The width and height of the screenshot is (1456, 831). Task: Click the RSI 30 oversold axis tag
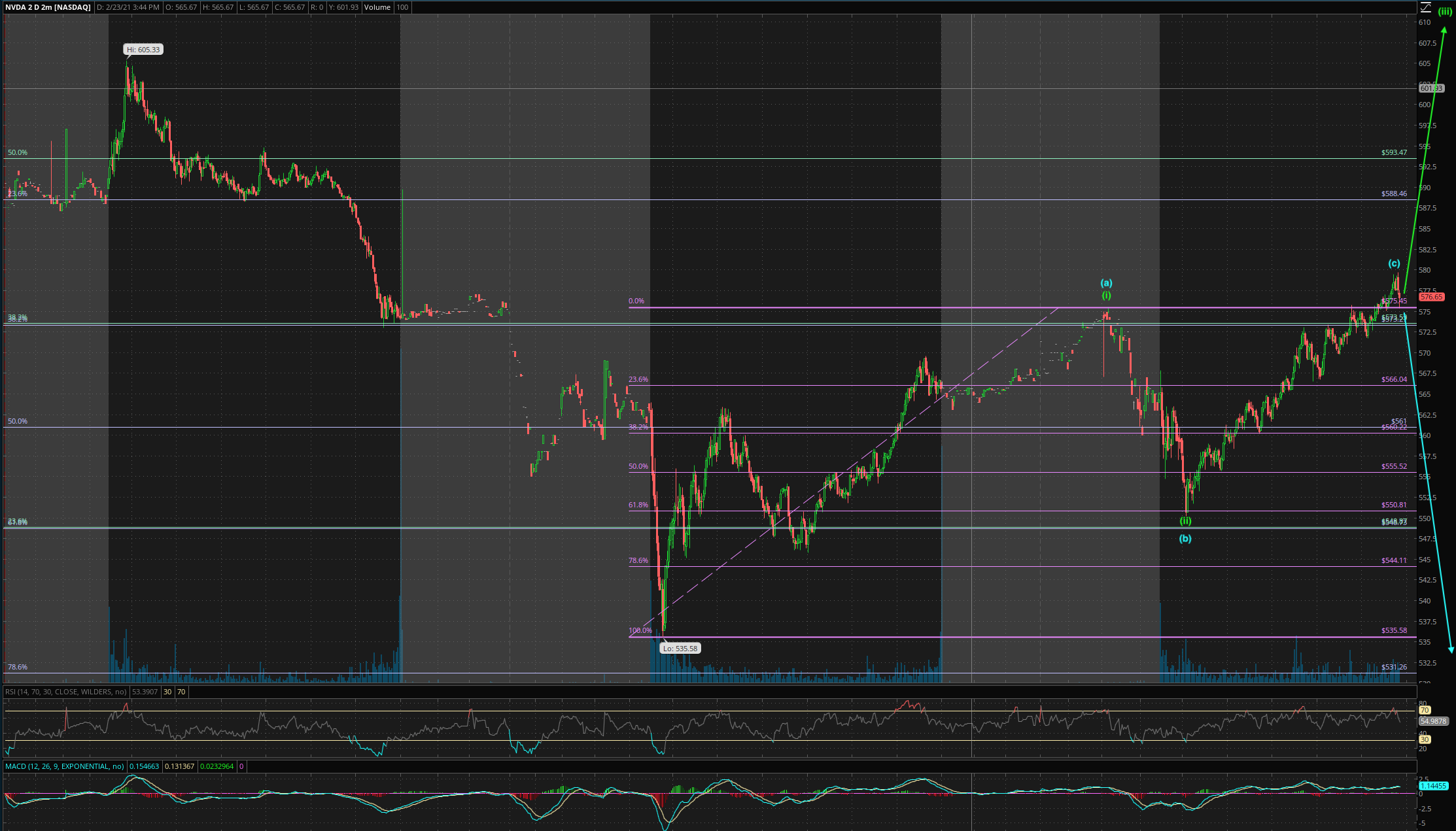pos(1425,739)
